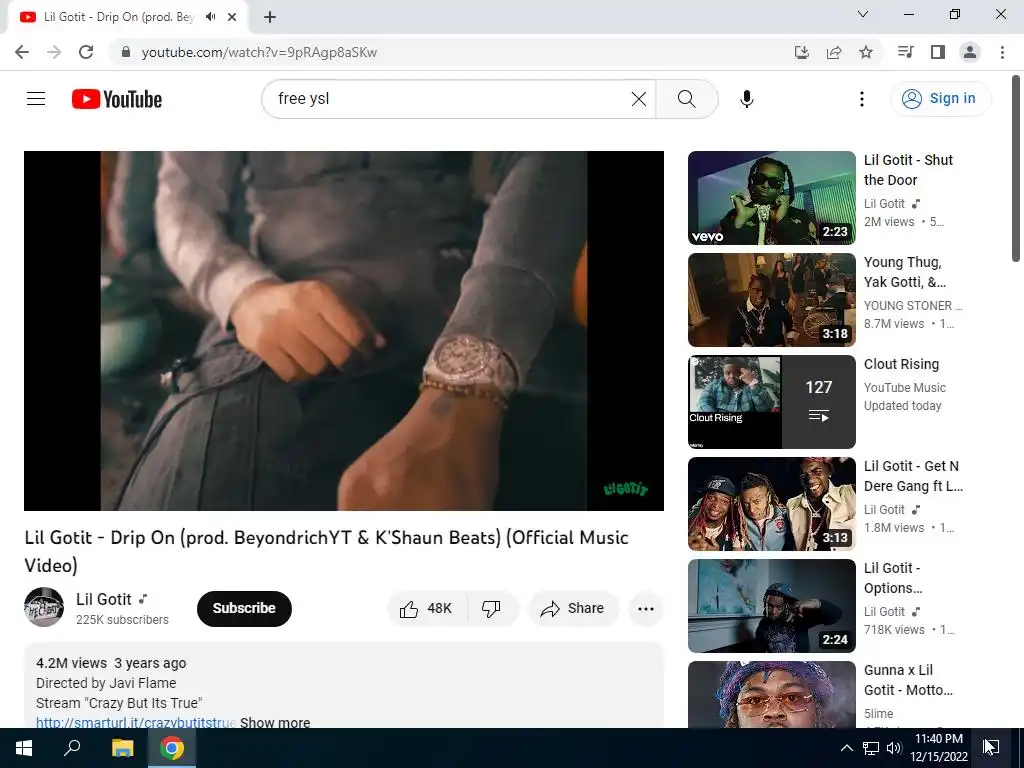Image resolution: width=1024 pixels, height=768 pixels.
Task: Open Lil Gotit channel avatar
Action: [44, 607]
